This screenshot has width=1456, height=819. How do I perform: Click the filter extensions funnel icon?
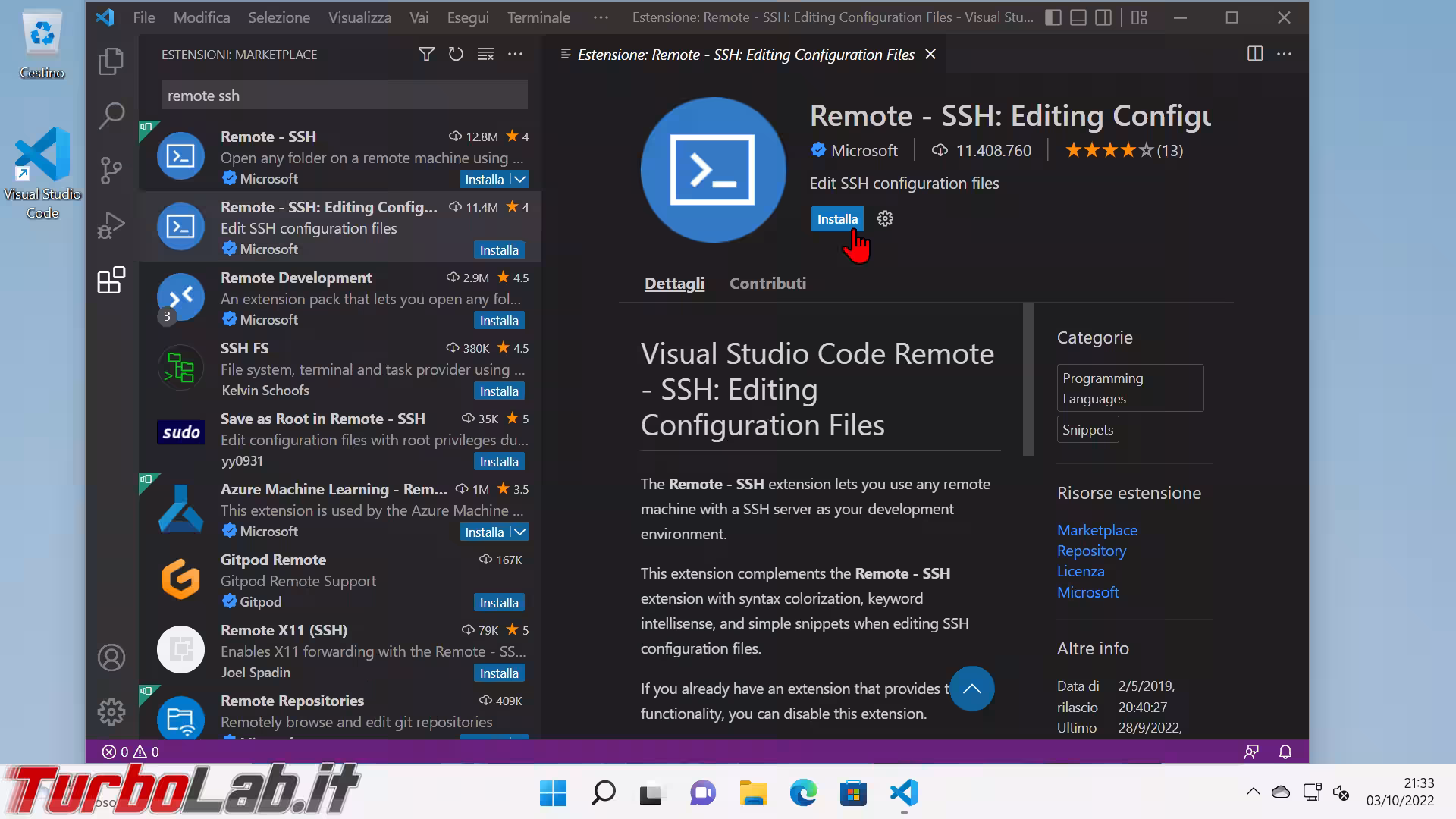pos(426,55)
